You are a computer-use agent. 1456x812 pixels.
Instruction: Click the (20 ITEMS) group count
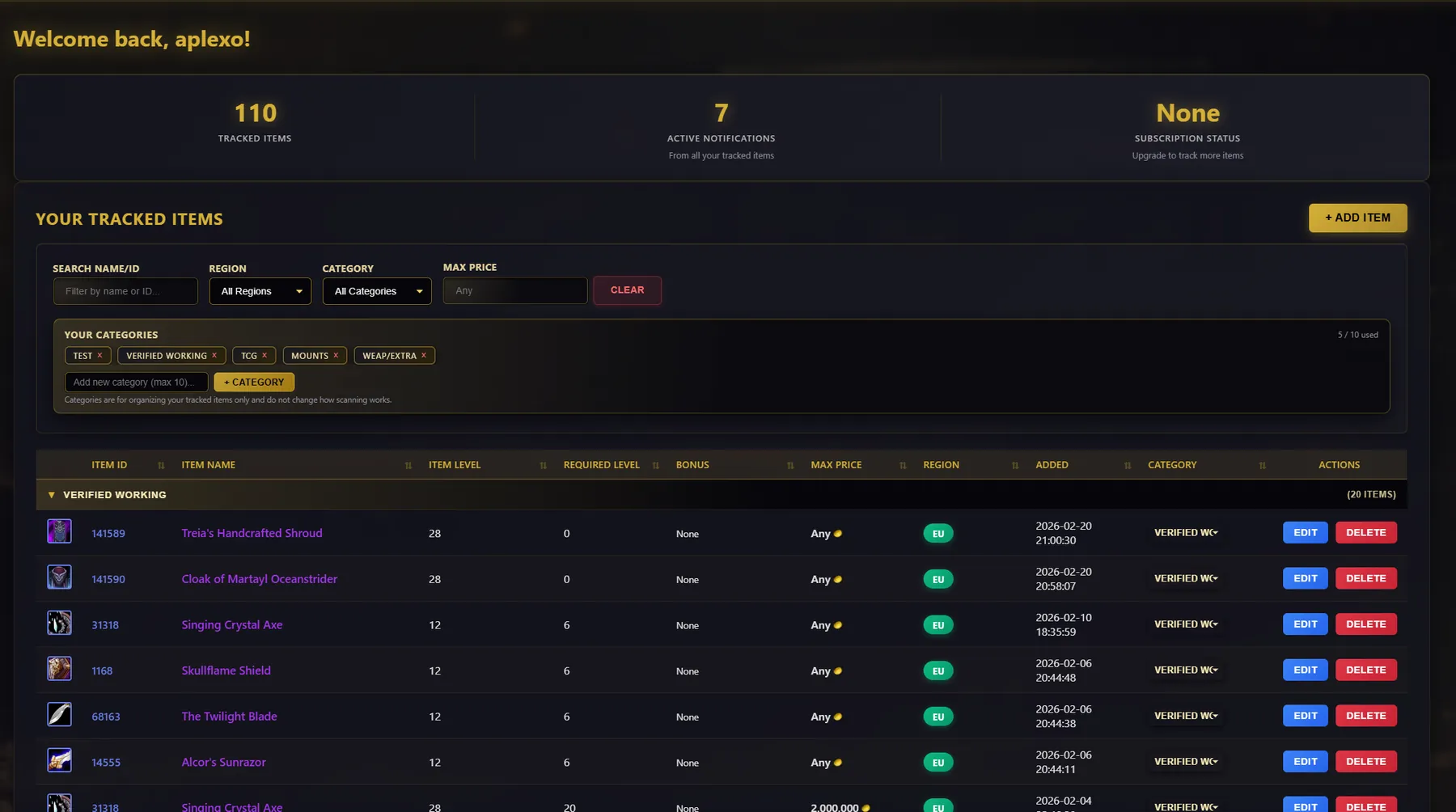(1371, 494)
